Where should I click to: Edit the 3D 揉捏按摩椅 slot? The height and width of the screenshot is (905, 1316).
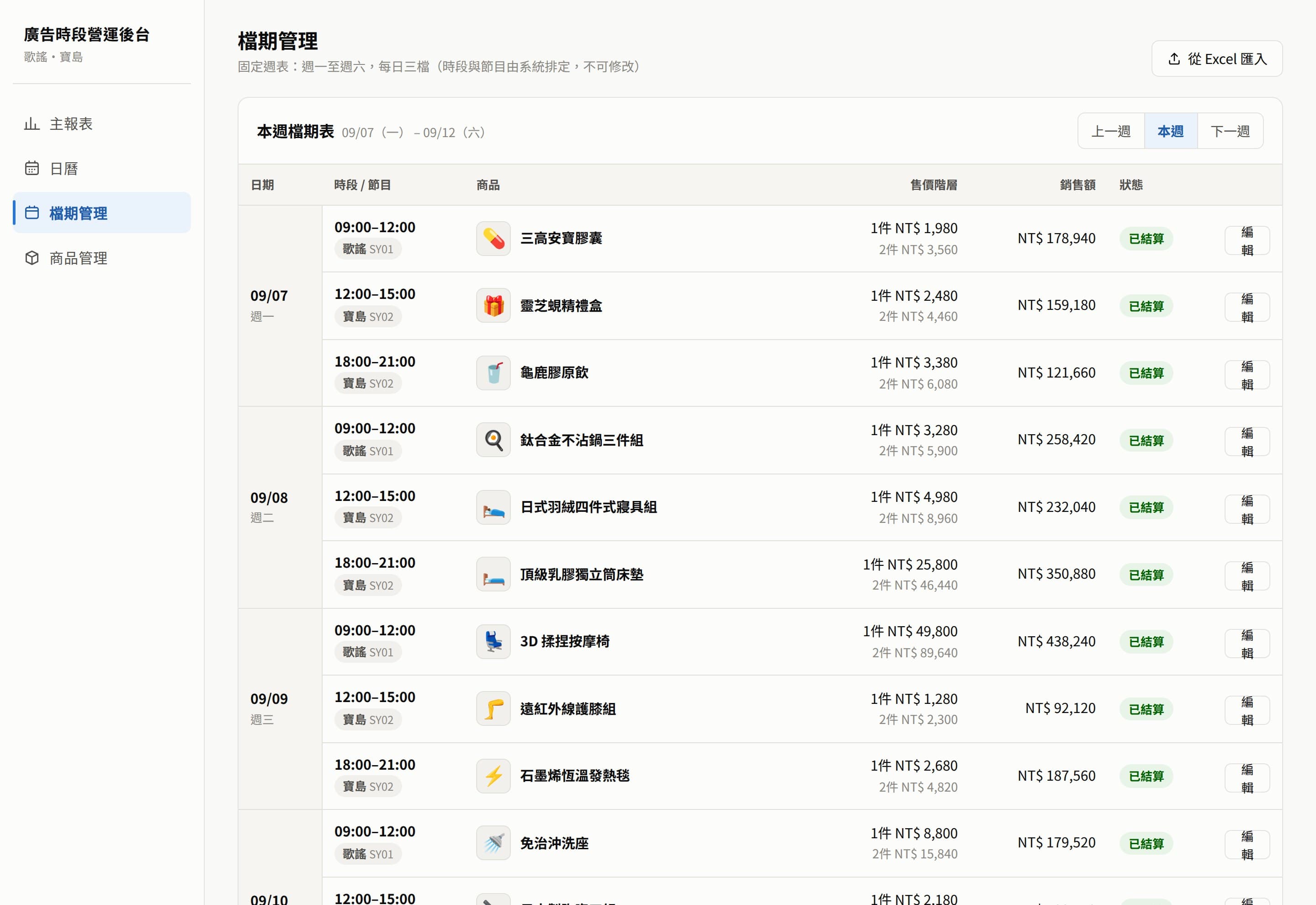coord(1247,644)
